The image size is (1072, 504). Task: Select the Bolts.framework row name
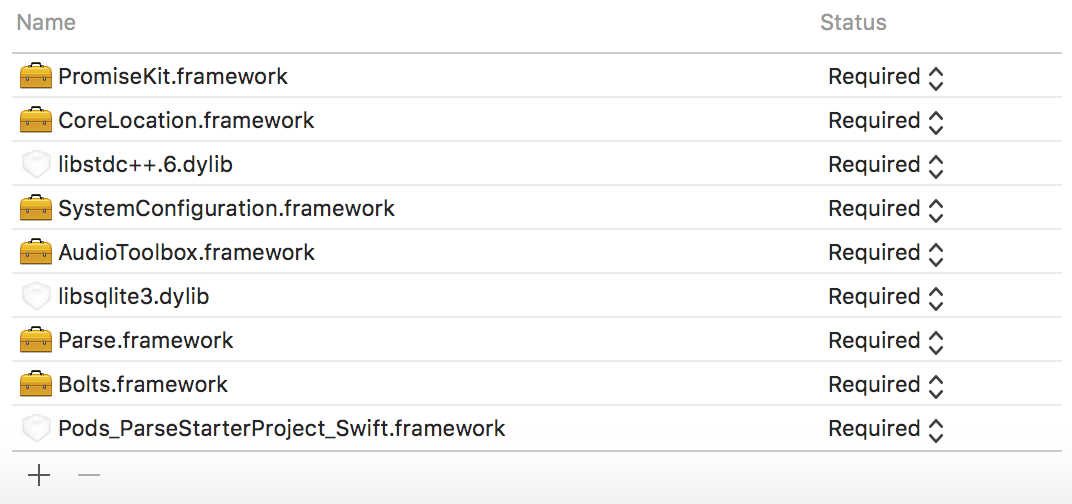click(143, 385)
